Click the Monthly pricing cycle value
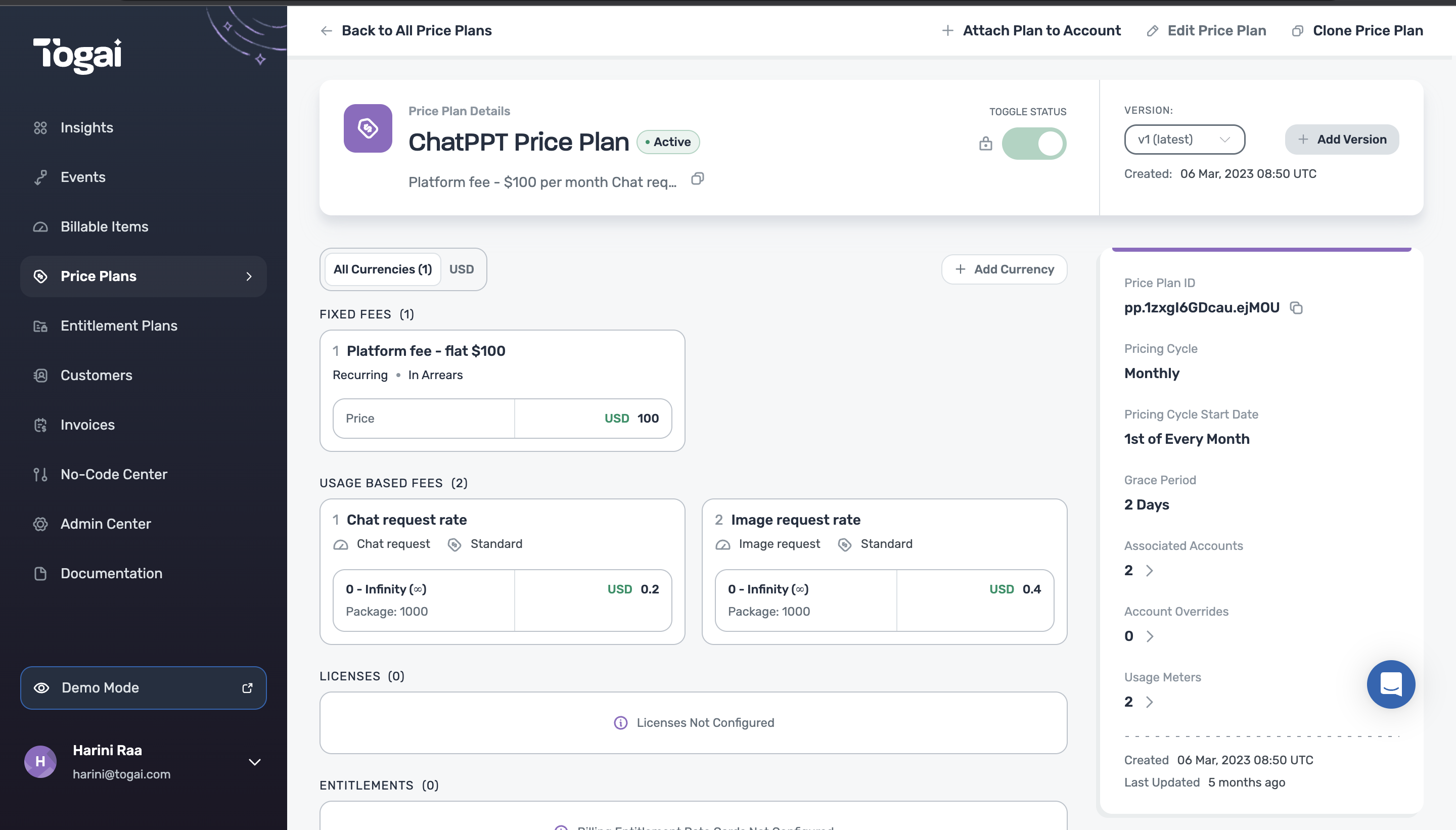 coord(1152,374)
